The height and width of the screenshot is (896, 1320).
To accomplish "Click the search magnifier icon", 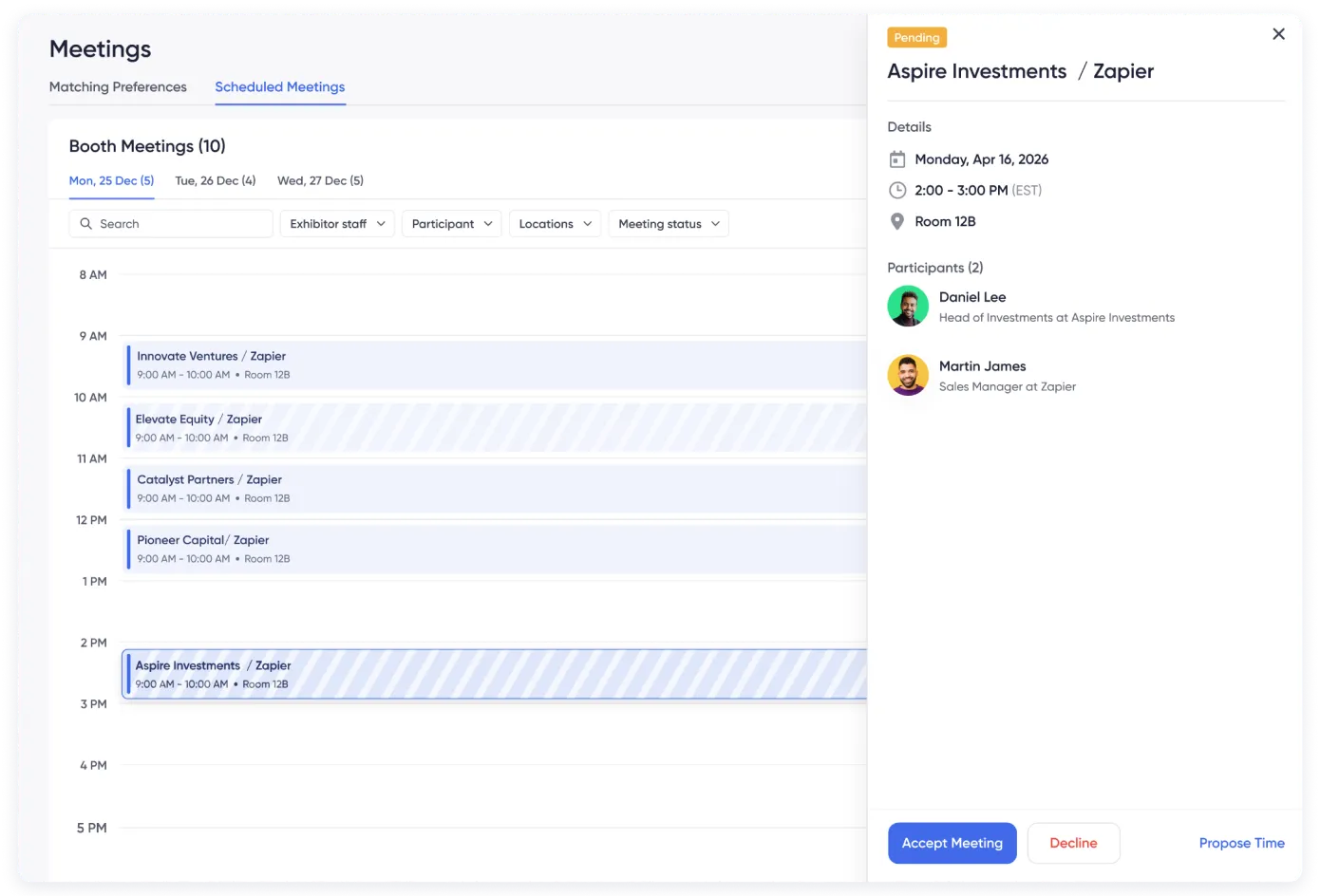I will coord(86,224).
